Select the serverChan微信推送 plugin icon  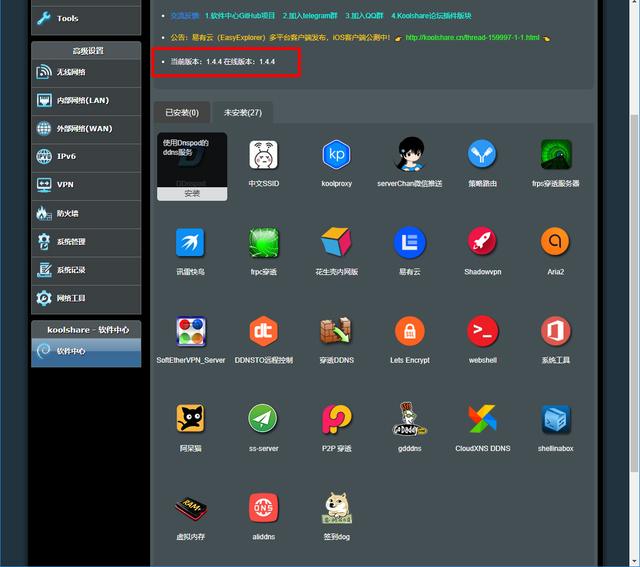pos(409,153)
